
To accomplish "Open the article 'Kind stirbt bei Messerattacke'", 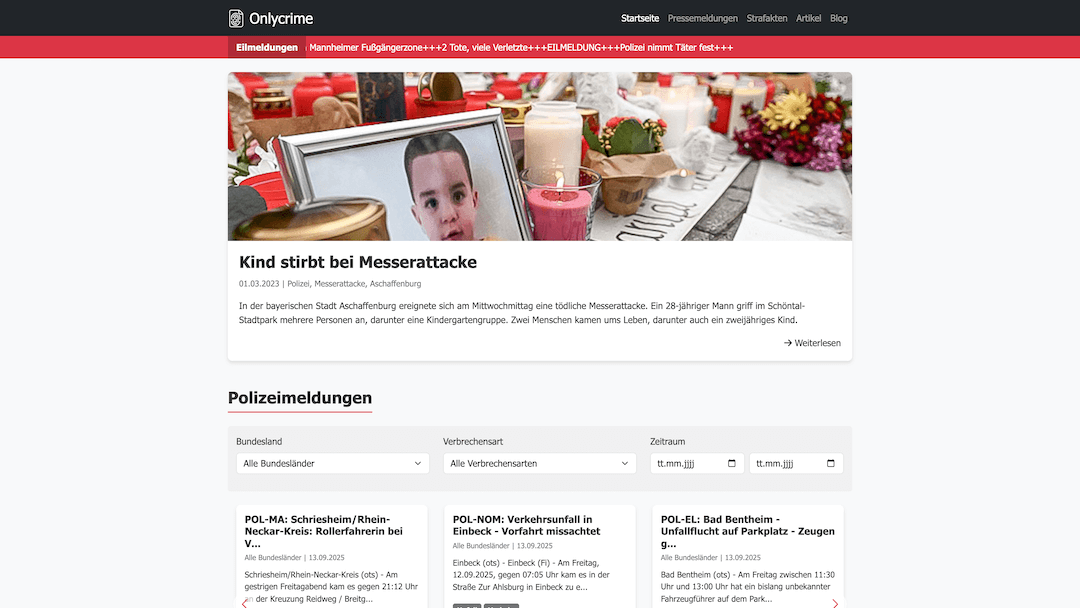I will [x=357, y=262].
